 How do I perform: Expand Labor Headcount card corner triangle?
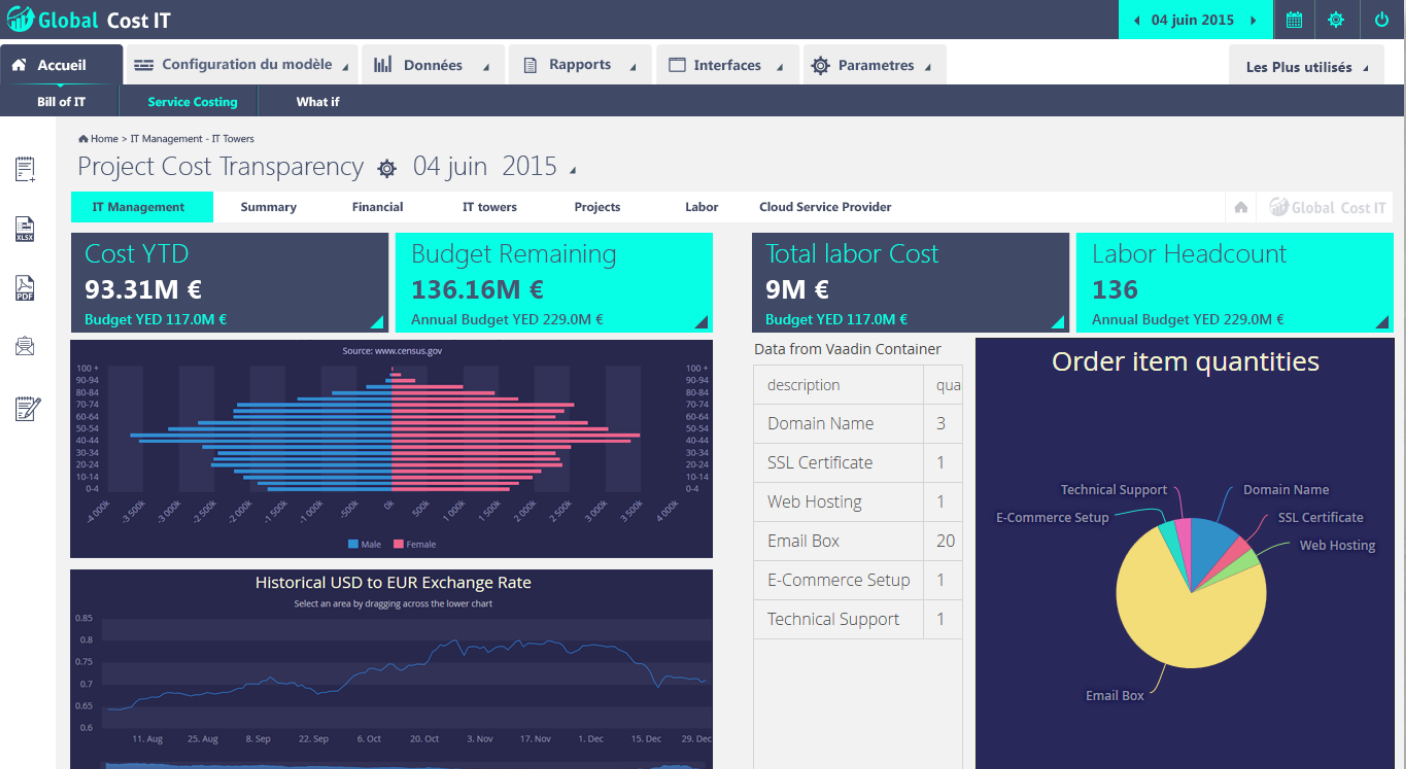[1383, 322]
